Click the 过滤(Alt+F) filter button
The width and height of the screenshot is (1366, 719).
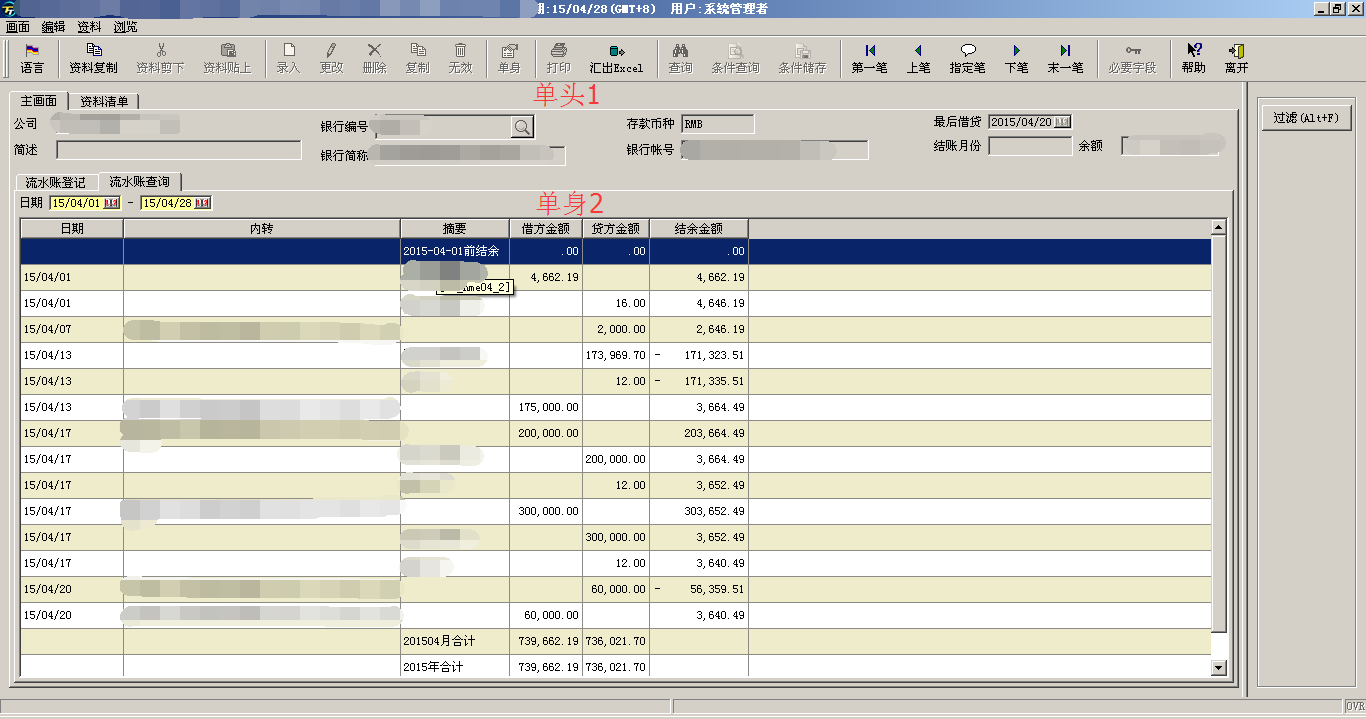(x=1306, y=118)
